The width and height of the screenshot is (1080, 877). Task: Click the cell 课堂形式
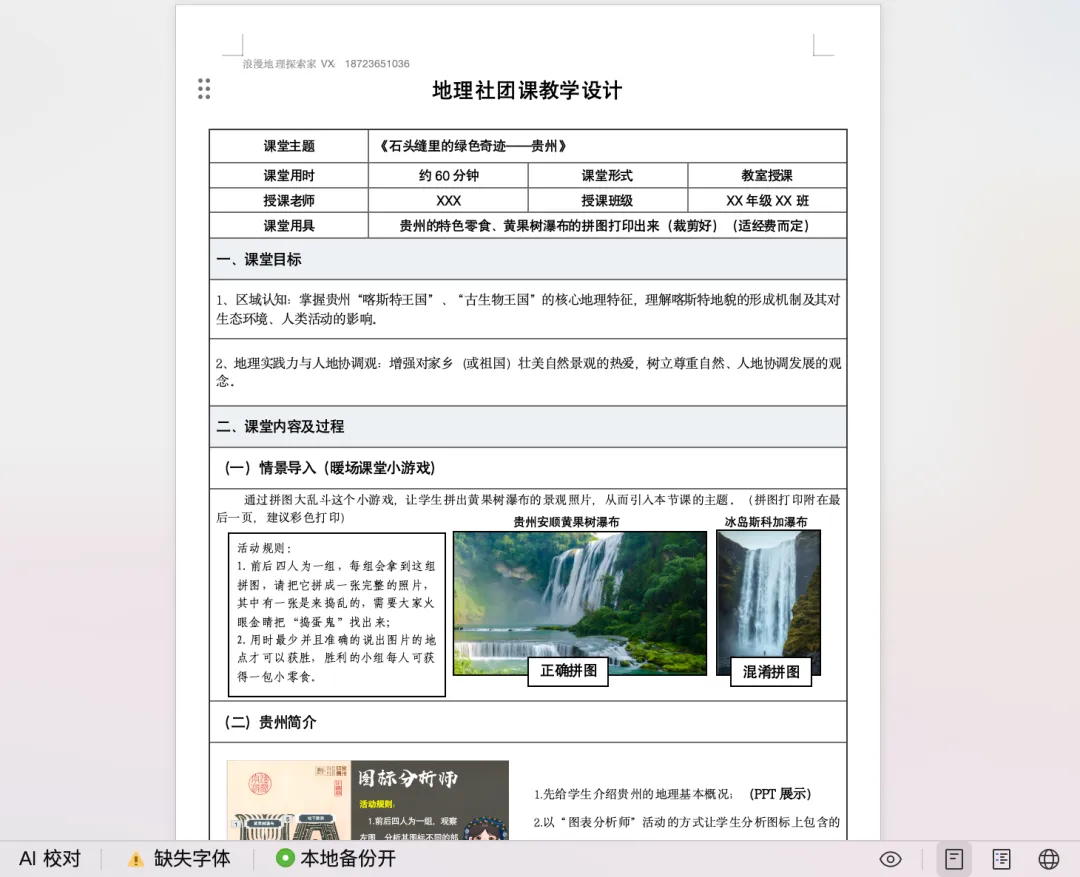click(x=608, y=175)
